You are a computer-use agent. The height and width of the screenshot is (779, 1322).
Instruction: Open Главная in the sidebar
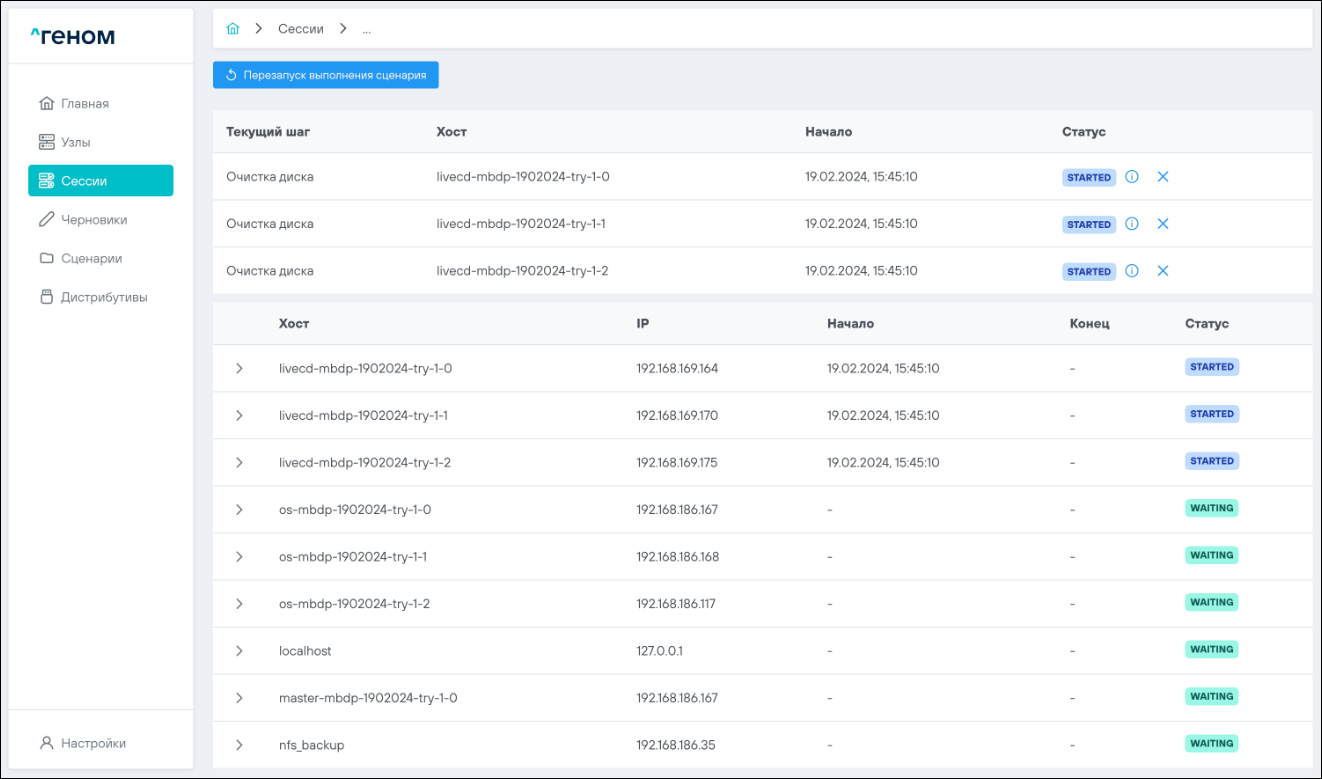pyautogui.click(x=84, y=104)
